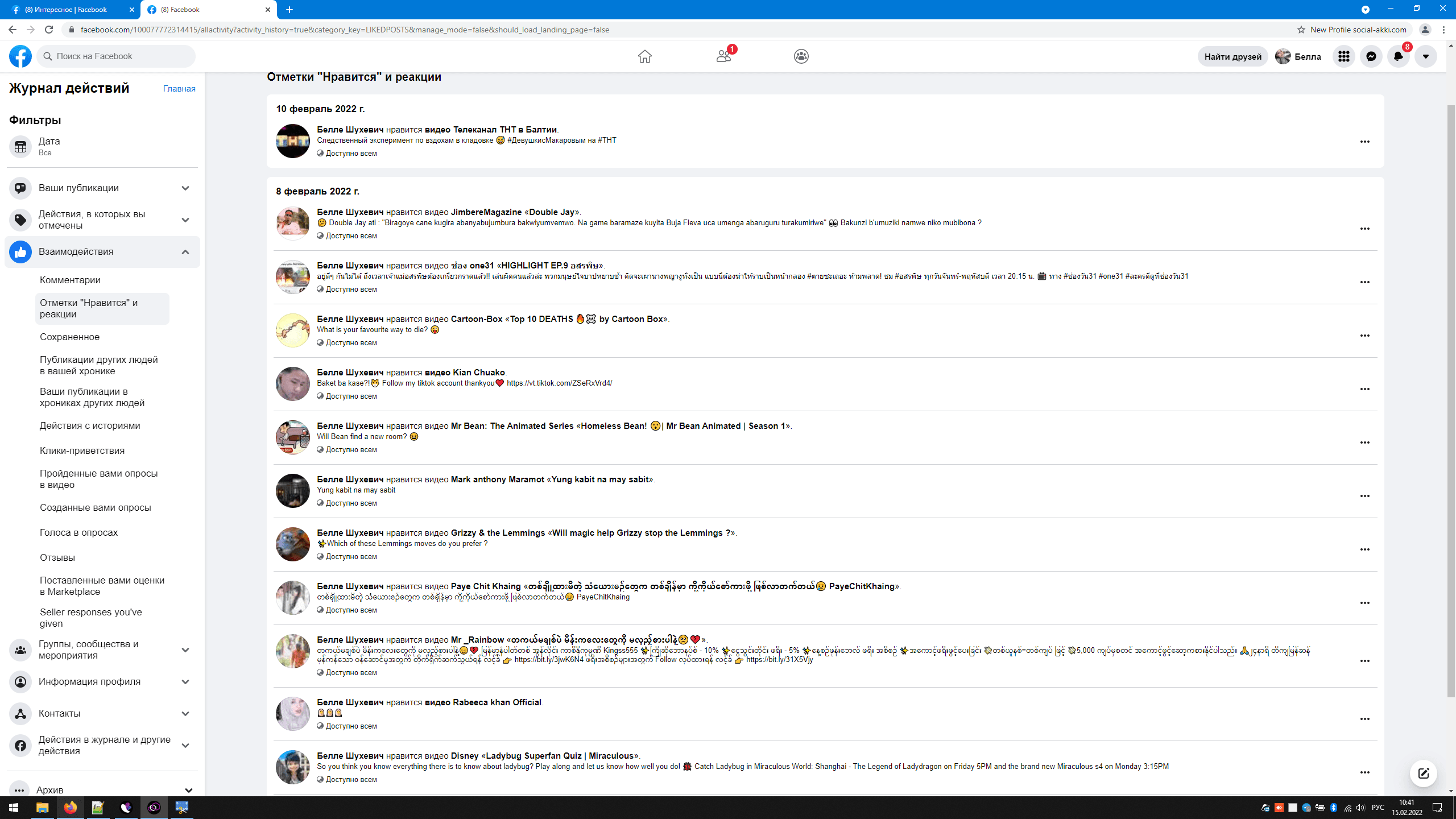Viewport: 1456px width, 819px height.
Task: Open the Homeless Bean video link
Action: 683,426
